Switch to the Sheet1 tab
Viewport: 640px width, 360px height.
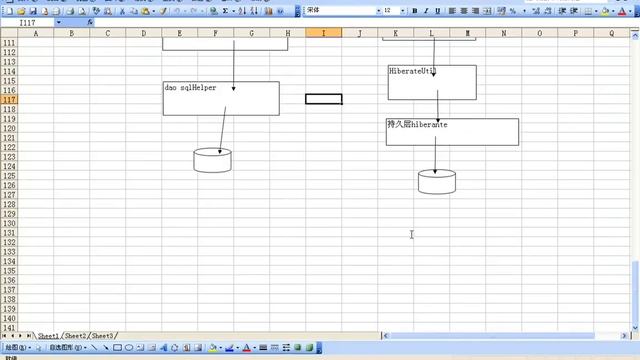(48, 336)
